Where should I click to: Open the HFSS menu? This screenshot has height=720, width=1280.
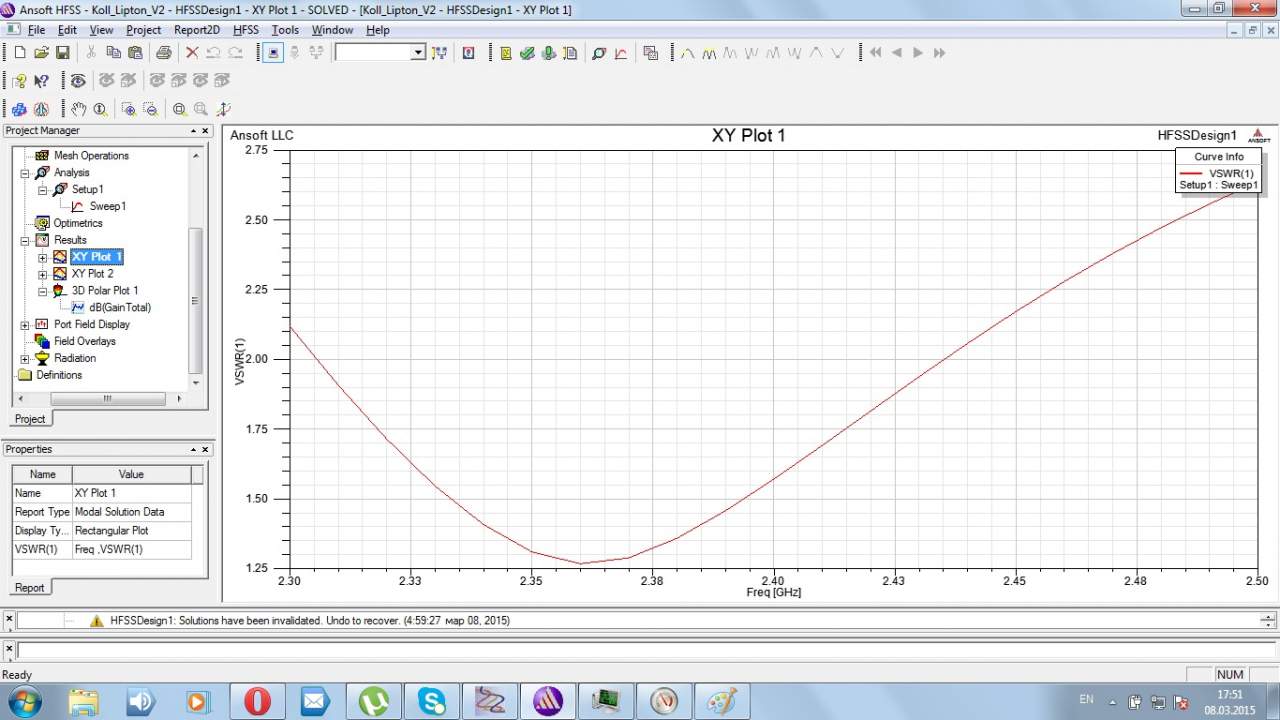[246, 30]
